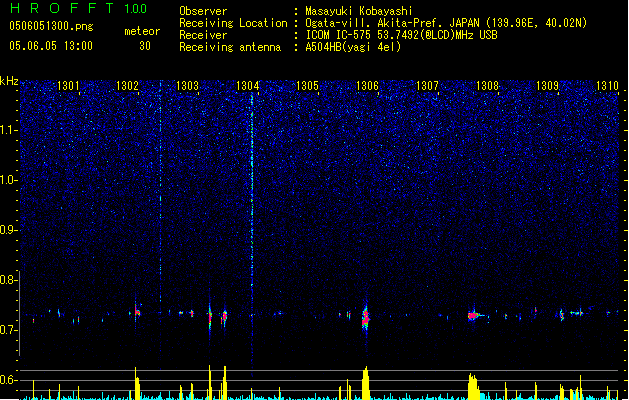Click the 'Receiving antenna' label
The width and height of the screenshot is (629, 400).
[x=230, y=47]
